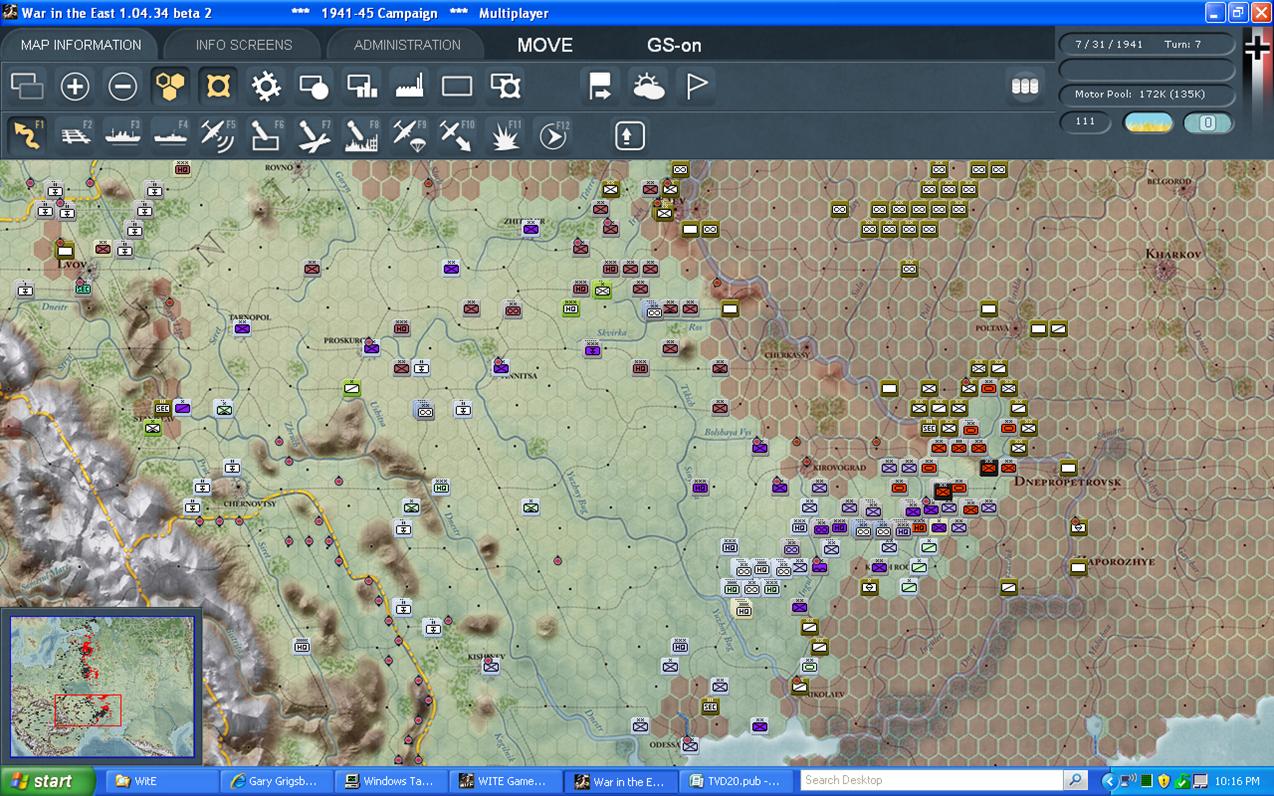Toggle the gear-shaped map display button
Viewport: 1274px width, 796px height.
click(266, 87)
